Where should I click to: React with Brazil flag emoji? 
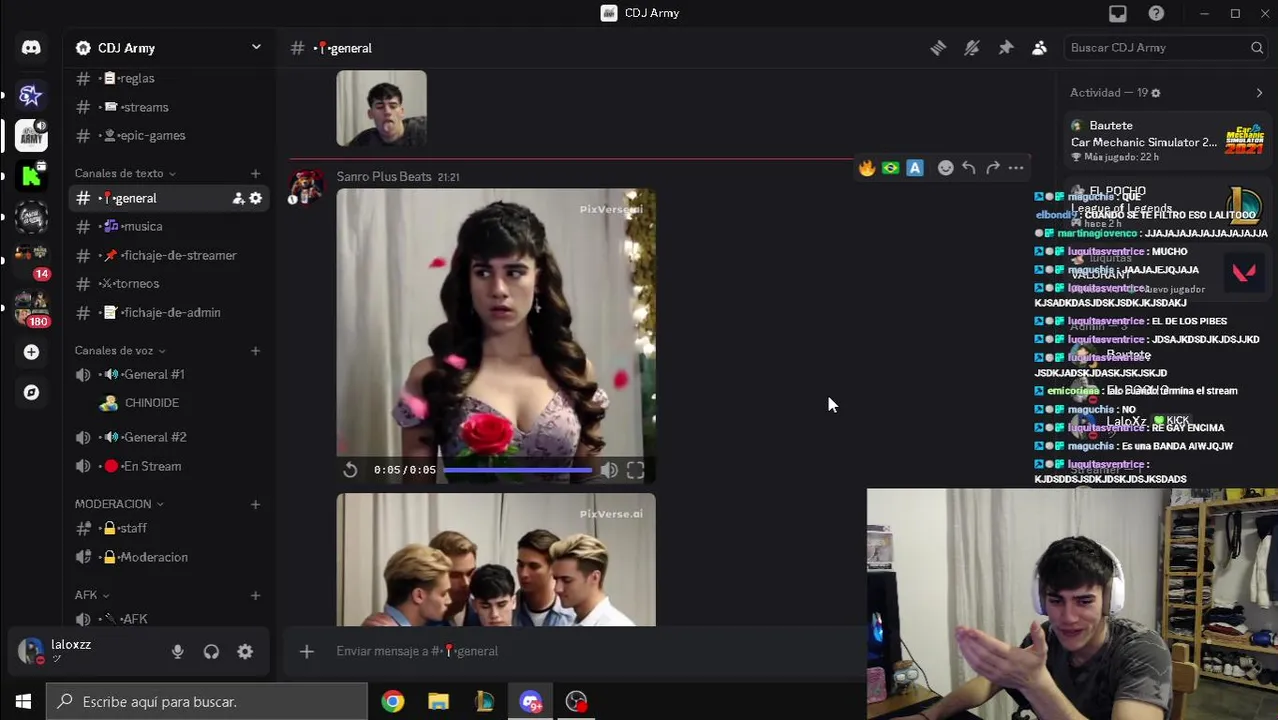pyautogui.click(x=891, y=168)
